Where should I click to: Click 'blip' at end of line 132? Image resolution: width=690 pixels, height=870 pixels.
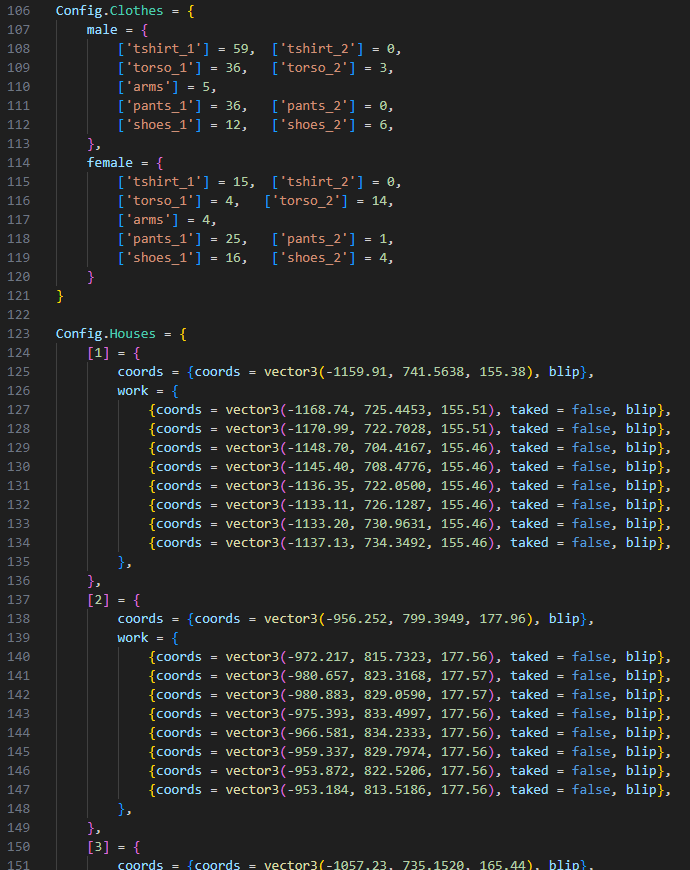point(641,505)
